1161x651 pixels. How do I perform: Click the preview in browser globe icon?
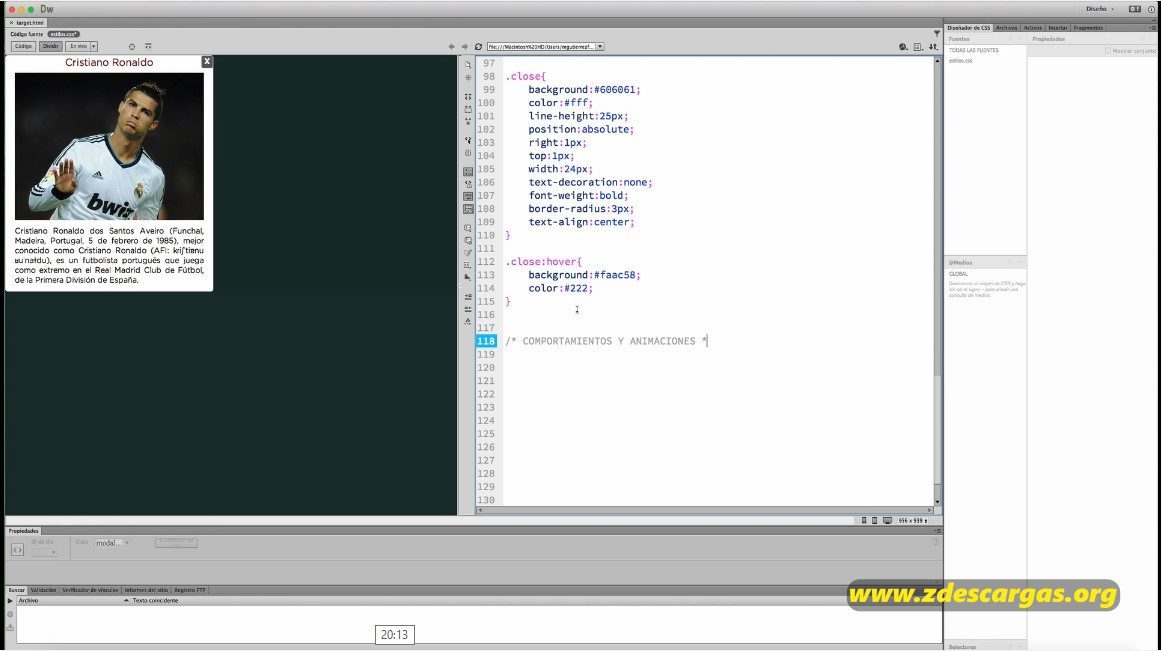[903, 47]
